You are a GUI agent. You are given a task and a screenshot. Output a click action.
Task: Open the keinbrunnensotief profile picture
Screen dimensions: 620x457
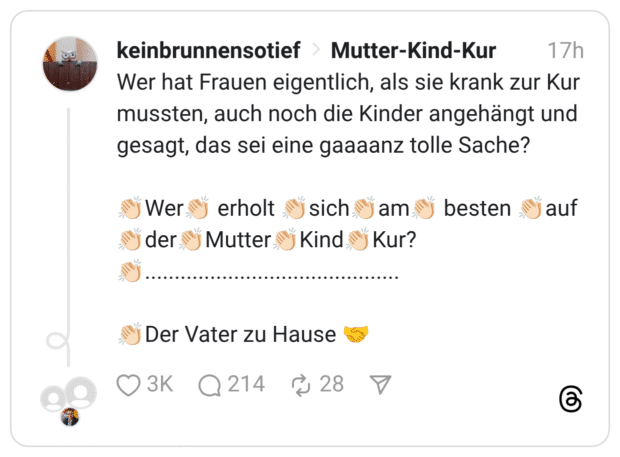70,65
